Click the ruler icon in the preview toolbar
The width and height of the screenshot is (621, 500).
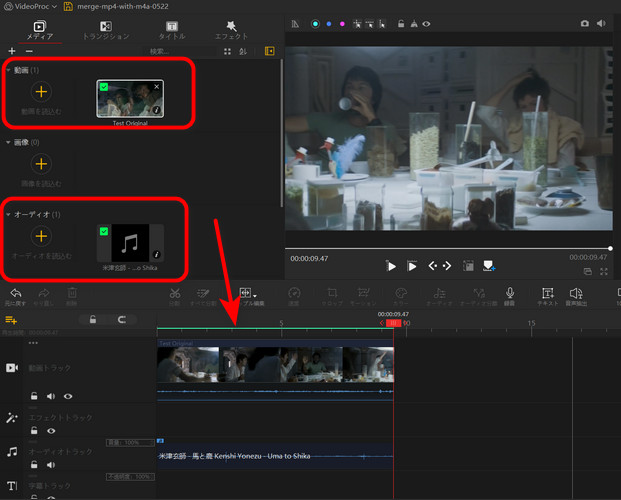pos(295,24)
